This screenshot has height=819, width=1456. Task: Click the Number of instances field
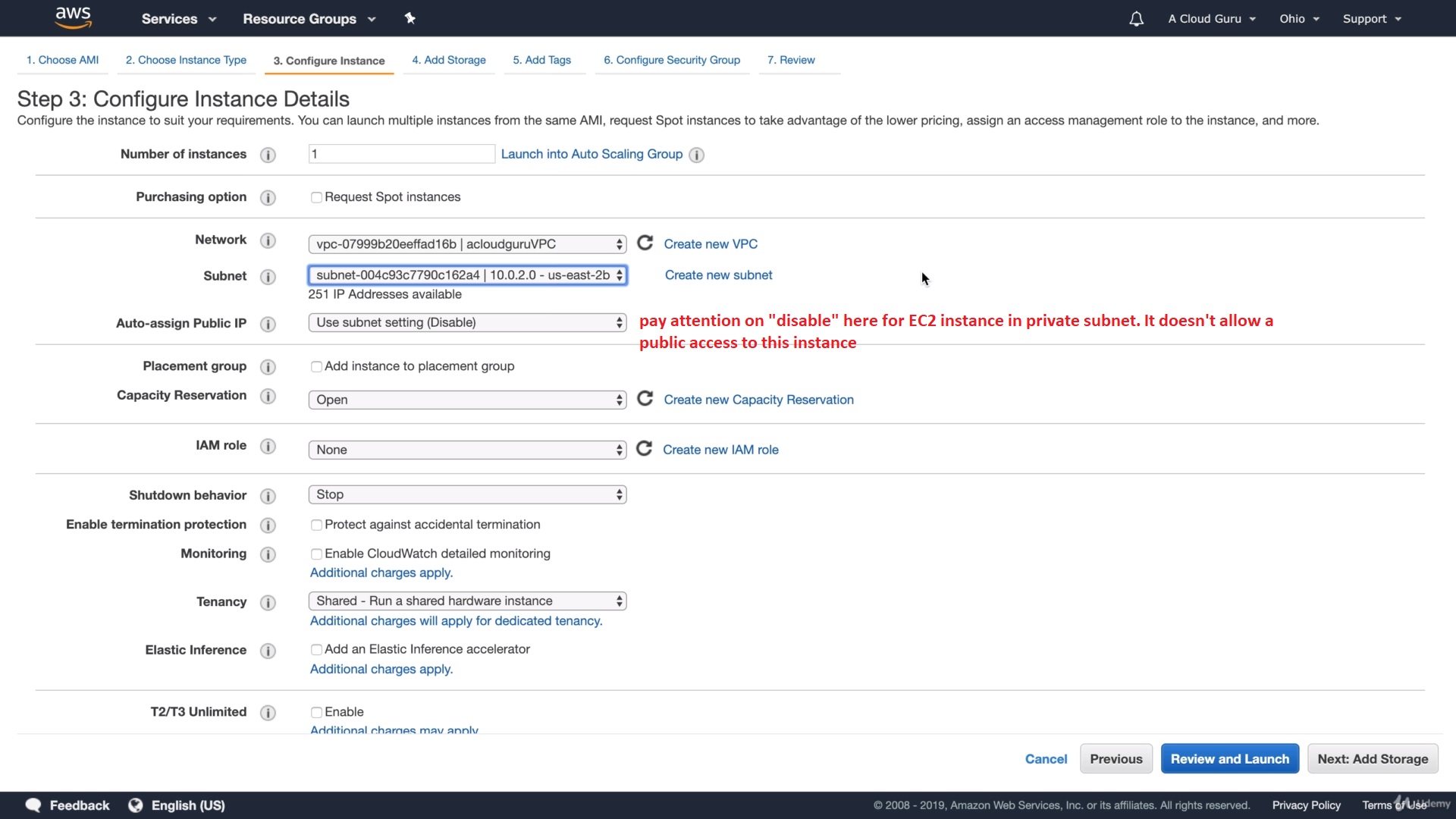pos(401,154)
